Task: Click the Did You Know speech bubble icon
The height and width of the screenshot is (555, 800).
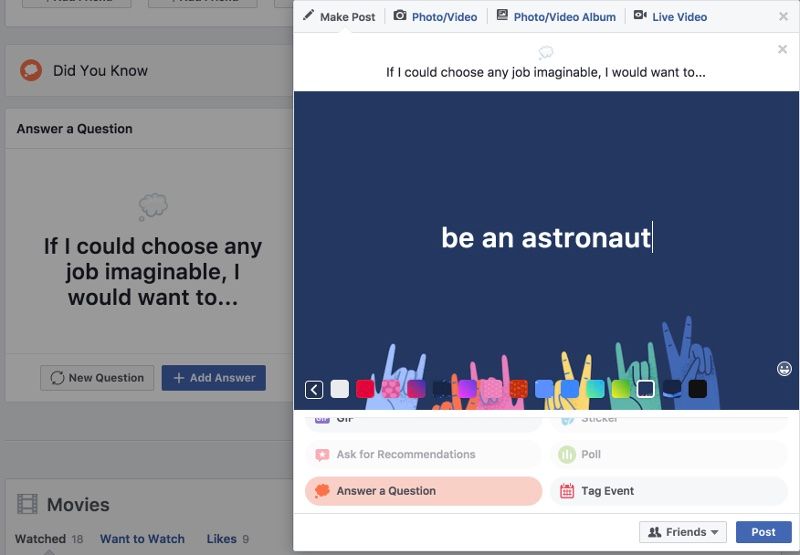Action: click(31, 70)
